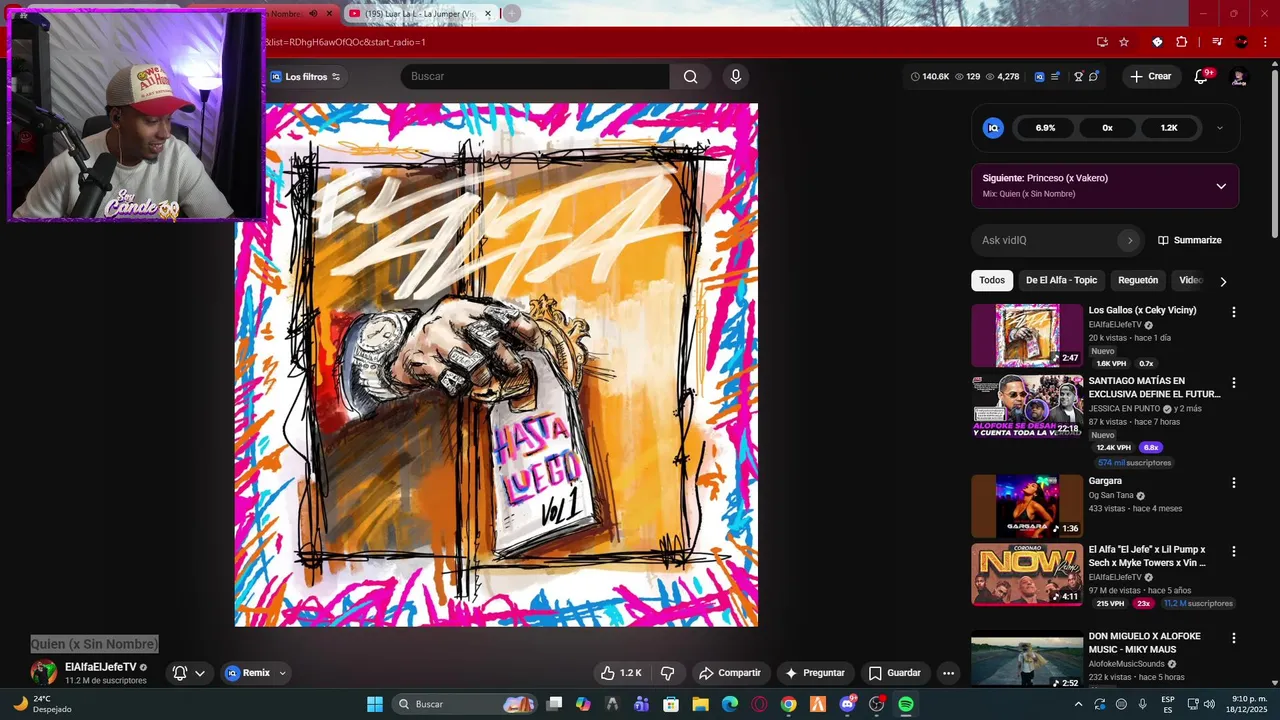The image size is (1280, 720).
Task: Open YouTube notifications bell
Action: 1202,77
